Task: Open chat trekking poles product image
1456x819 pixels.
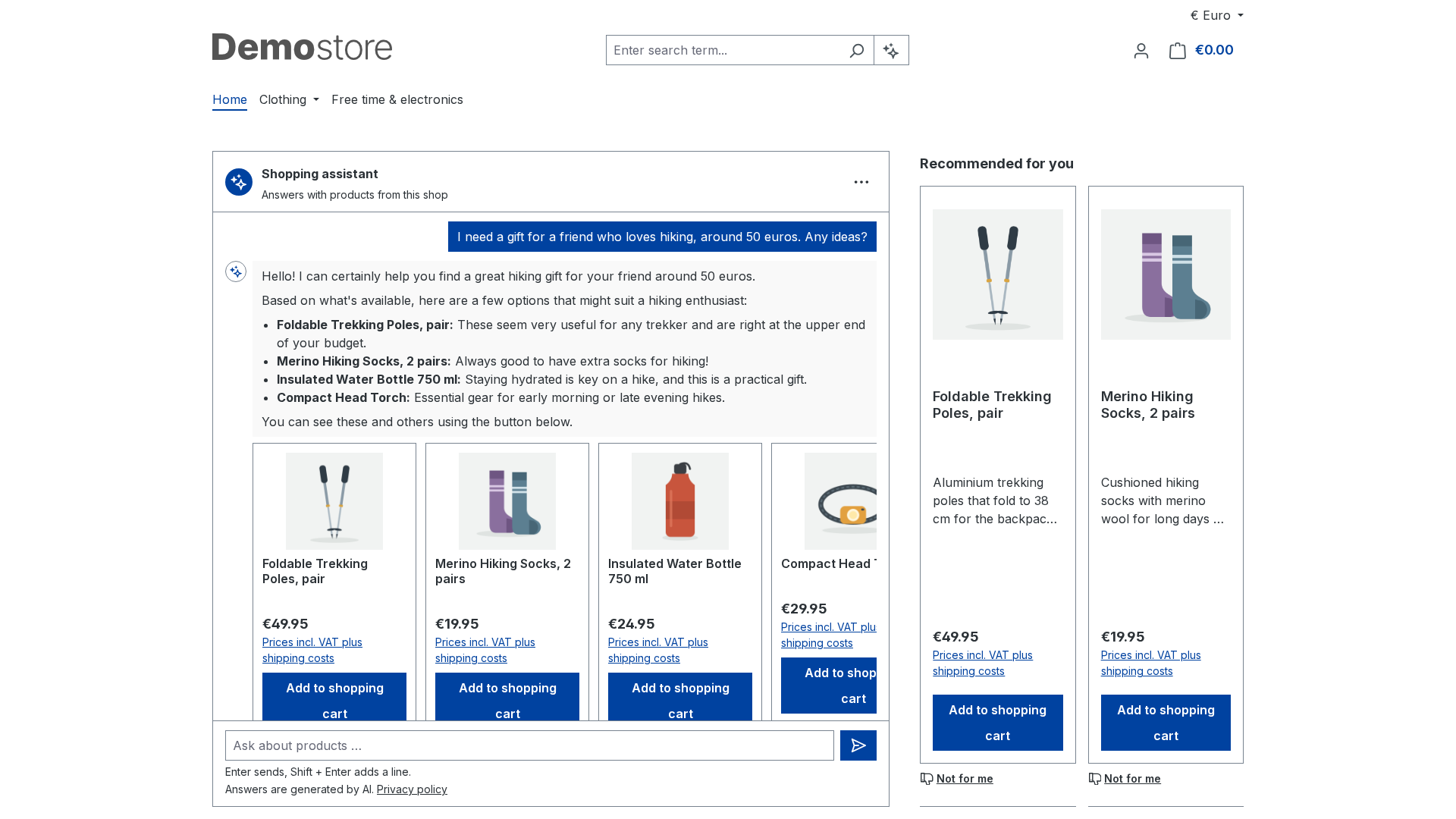Action: click(x=334, y=501)
